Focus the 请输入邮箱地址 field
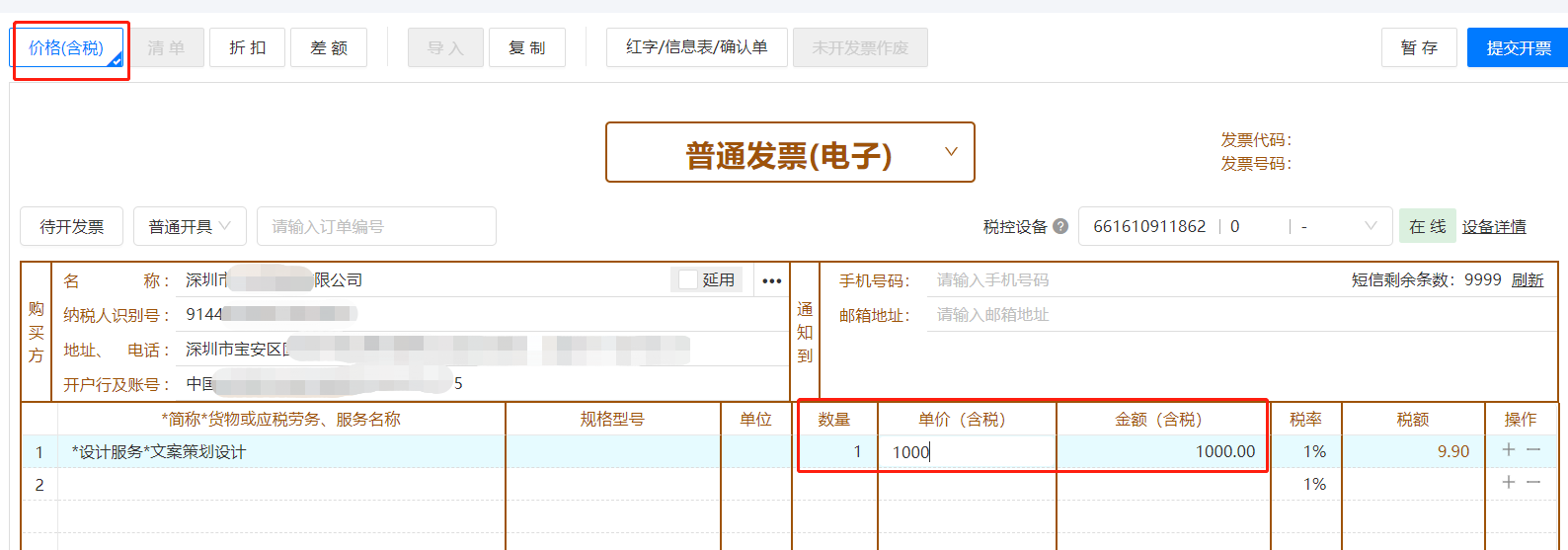Screen dimensions: 1568x550 click(1241, 315)
